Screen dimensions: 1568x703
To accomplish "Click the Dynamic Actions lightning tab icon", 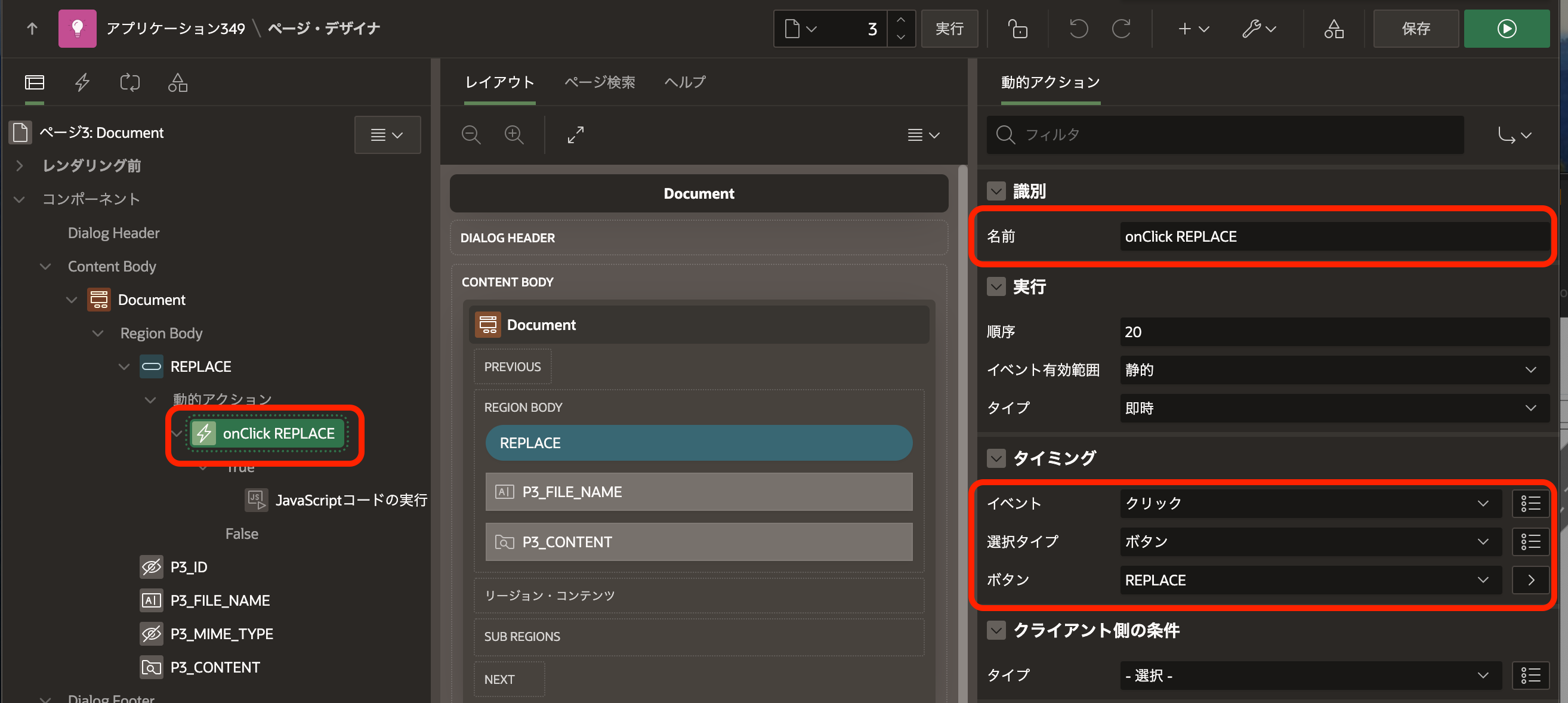I will (x=82, y=82).
